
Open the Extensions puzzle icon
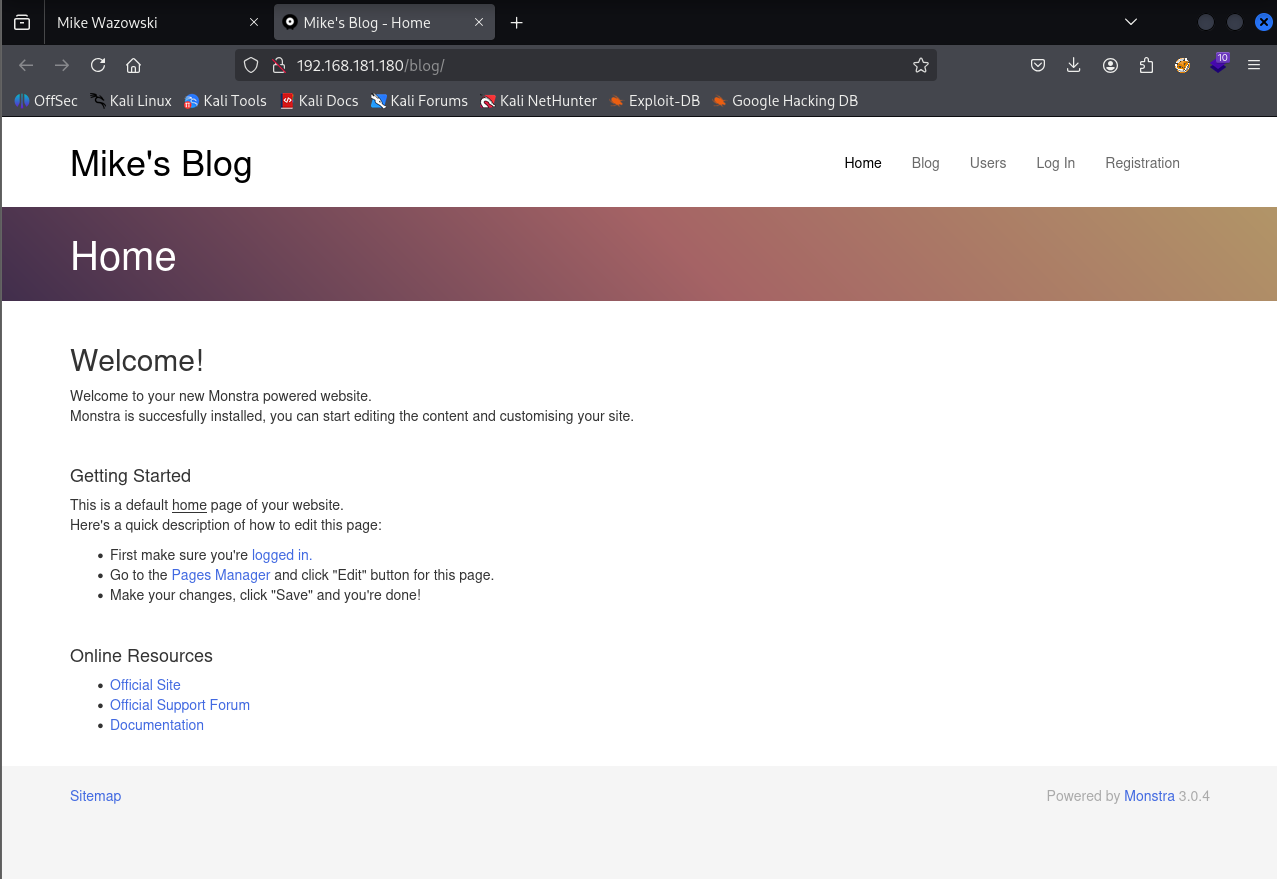click(1146, 65)
